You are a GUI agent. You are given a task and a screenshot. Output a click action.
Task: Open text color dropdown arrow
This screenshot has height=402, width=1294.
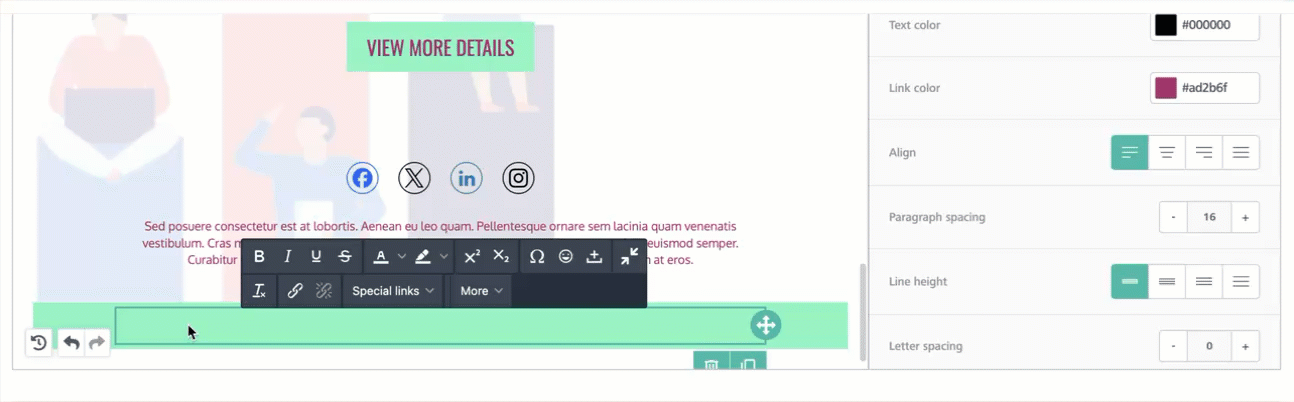click(x=402, y=257)
